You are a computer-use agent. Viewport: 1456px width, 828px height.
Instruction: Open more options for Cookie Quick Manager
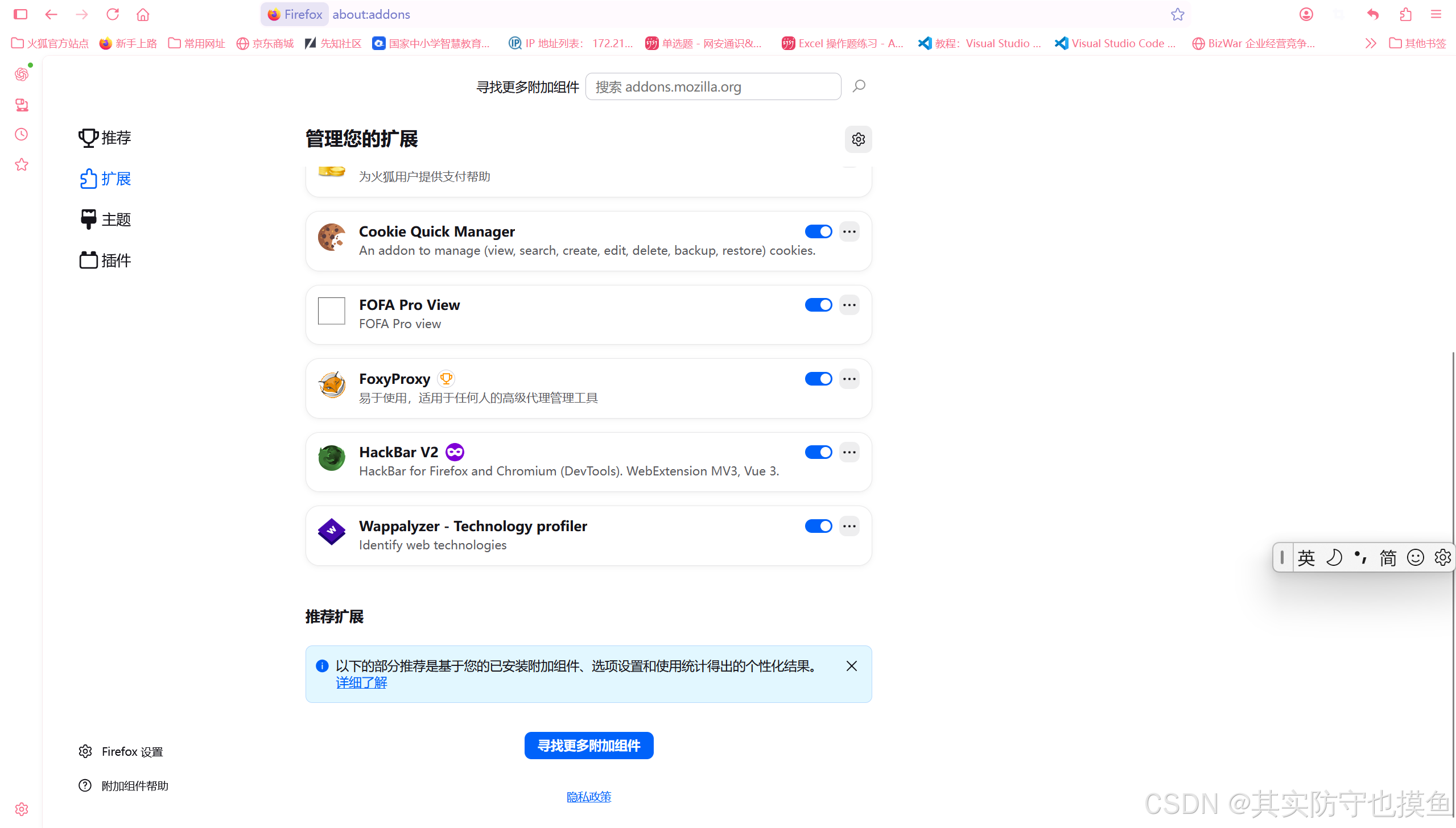pyautogui.click(x=849, y=231)
